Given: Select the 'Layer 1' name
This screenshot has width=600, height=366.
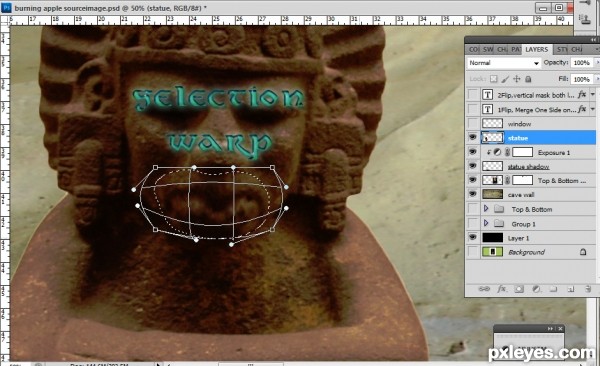Looking at the screenshot, I should click(x=518, y=238).
